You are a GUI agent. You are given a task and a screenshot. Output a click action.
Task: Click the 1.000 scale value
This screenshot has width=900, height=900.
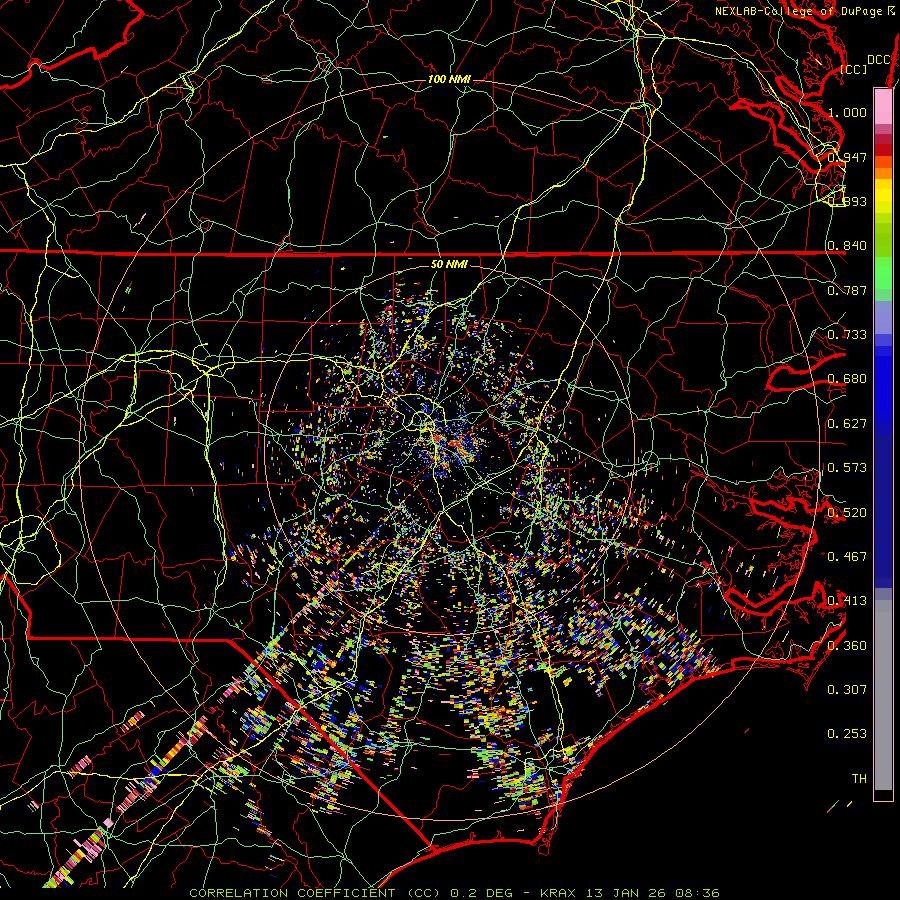click(x=847, y=112)
